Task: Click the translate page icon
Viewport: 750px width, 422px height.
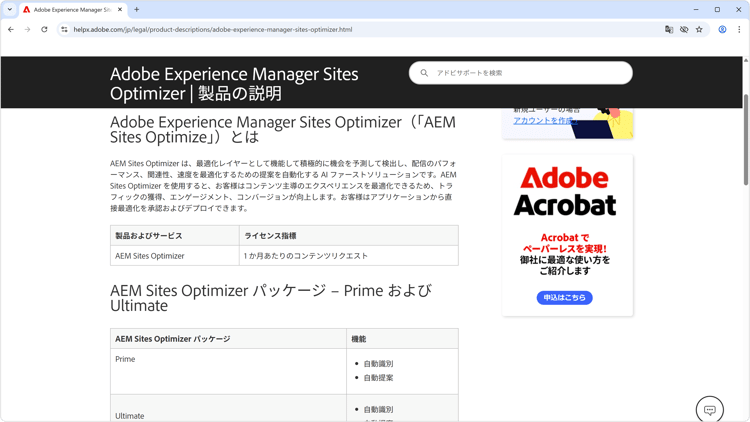Action: click(669, 29)
